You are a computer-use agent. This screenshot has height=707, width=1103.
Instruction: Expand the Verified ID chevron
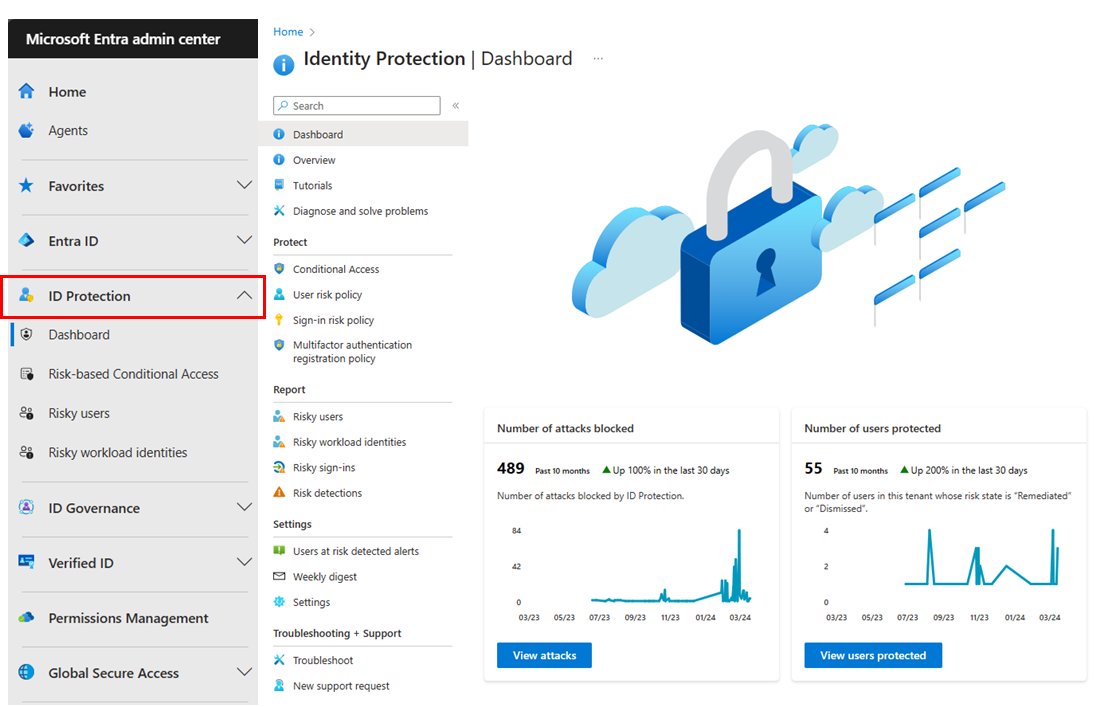pyautogui.click(x=244, y=562)
